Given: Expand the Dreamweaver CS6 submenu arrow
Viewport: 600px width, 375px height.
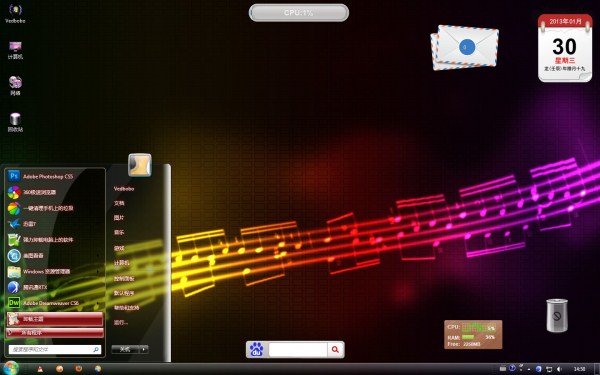Looking at the screenshot, I should [x=98, y=303].
